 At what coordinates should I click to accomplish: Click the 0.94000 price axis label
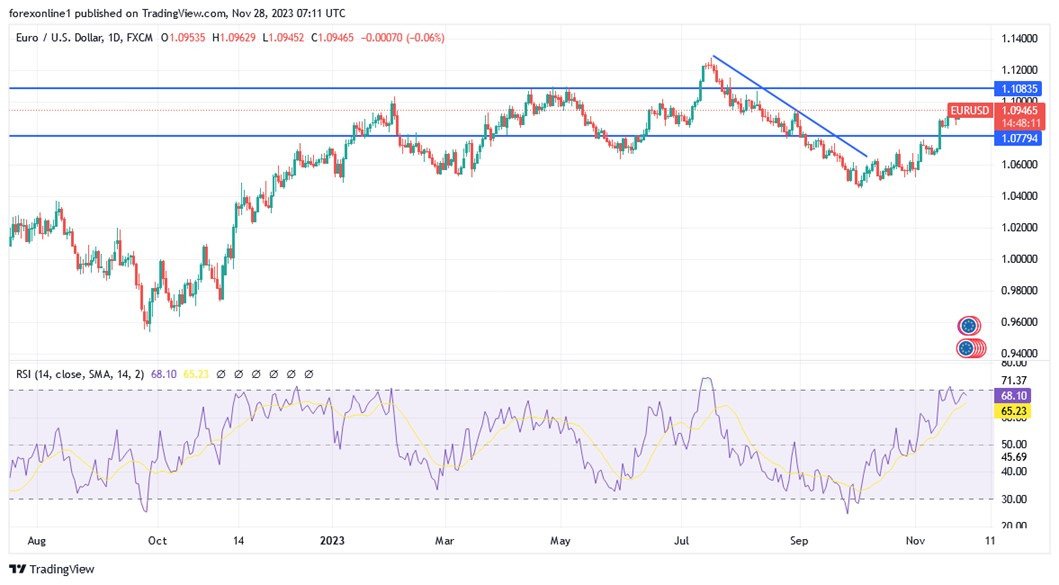(1018, 353)
